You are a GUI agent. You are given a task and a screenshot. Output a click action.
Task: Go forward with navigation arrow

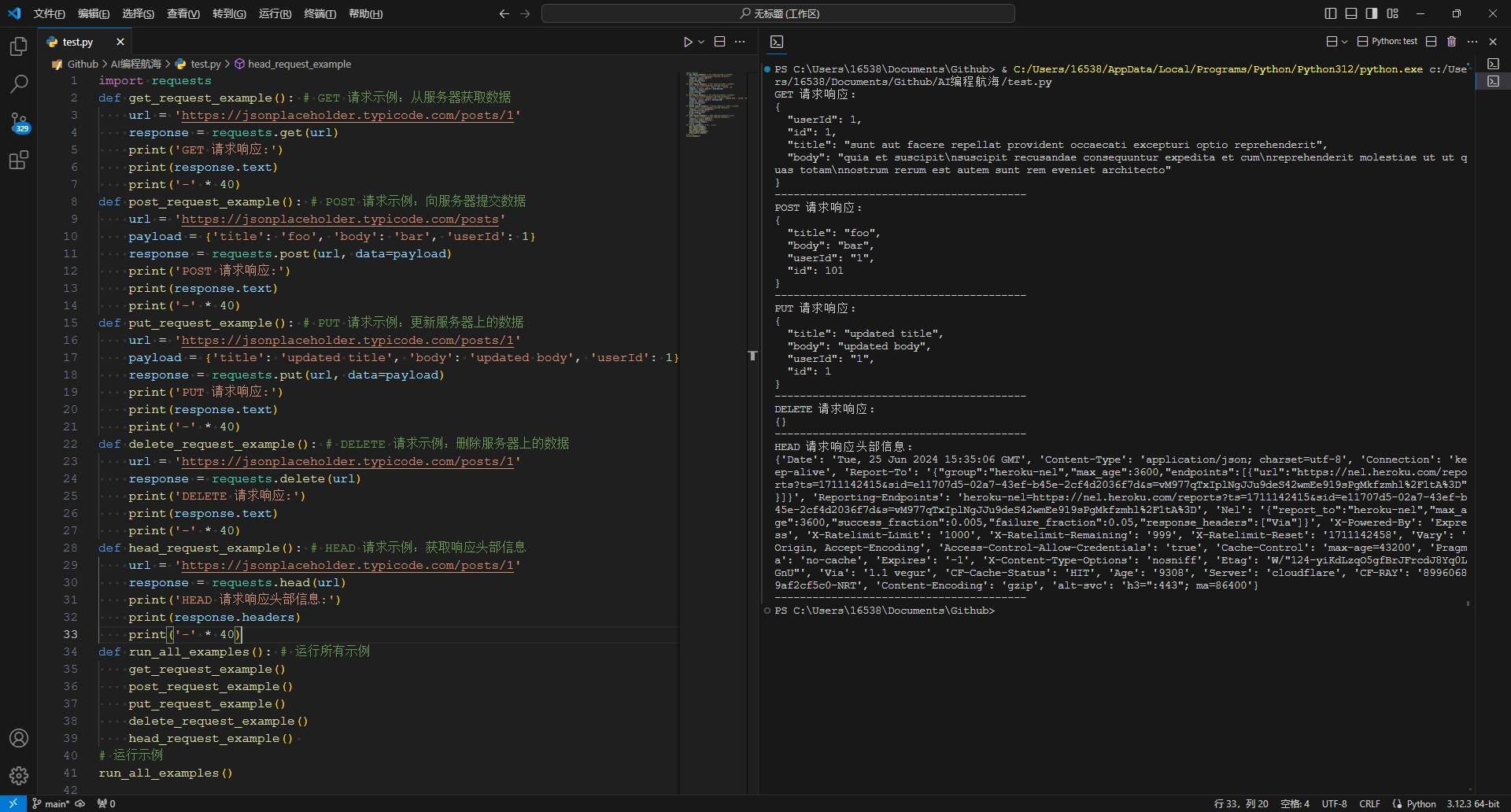pos(525,13)
